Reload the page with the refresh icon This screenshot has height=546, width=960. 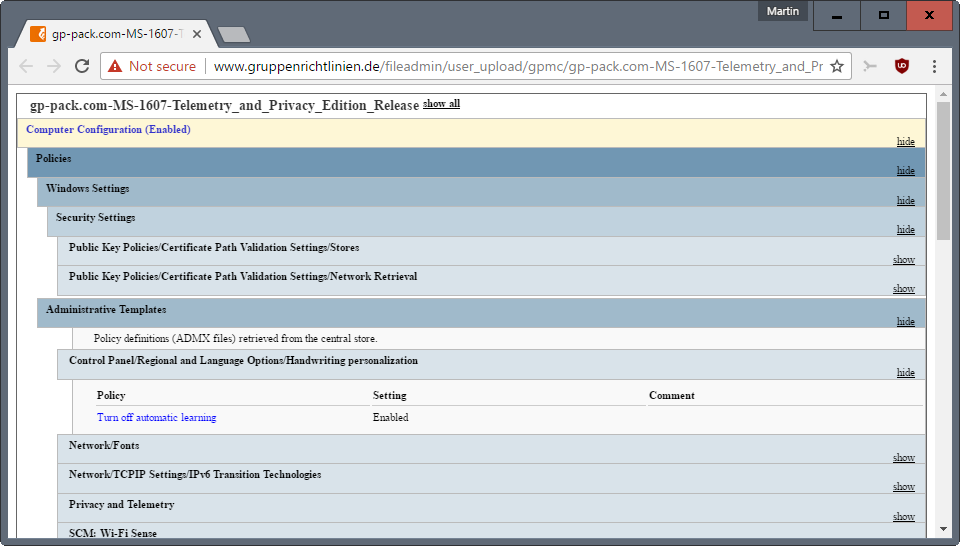point(82,66)
